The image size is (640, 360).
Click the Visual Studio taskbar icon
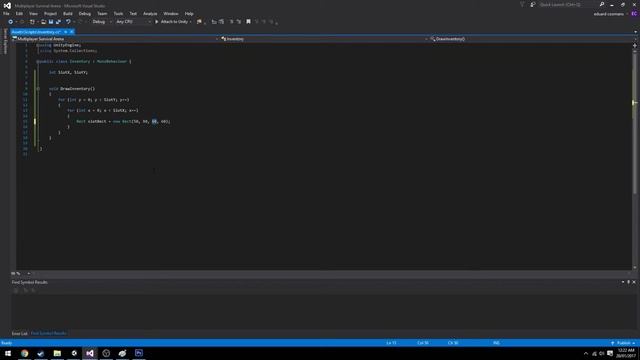[x=90, y=353]
